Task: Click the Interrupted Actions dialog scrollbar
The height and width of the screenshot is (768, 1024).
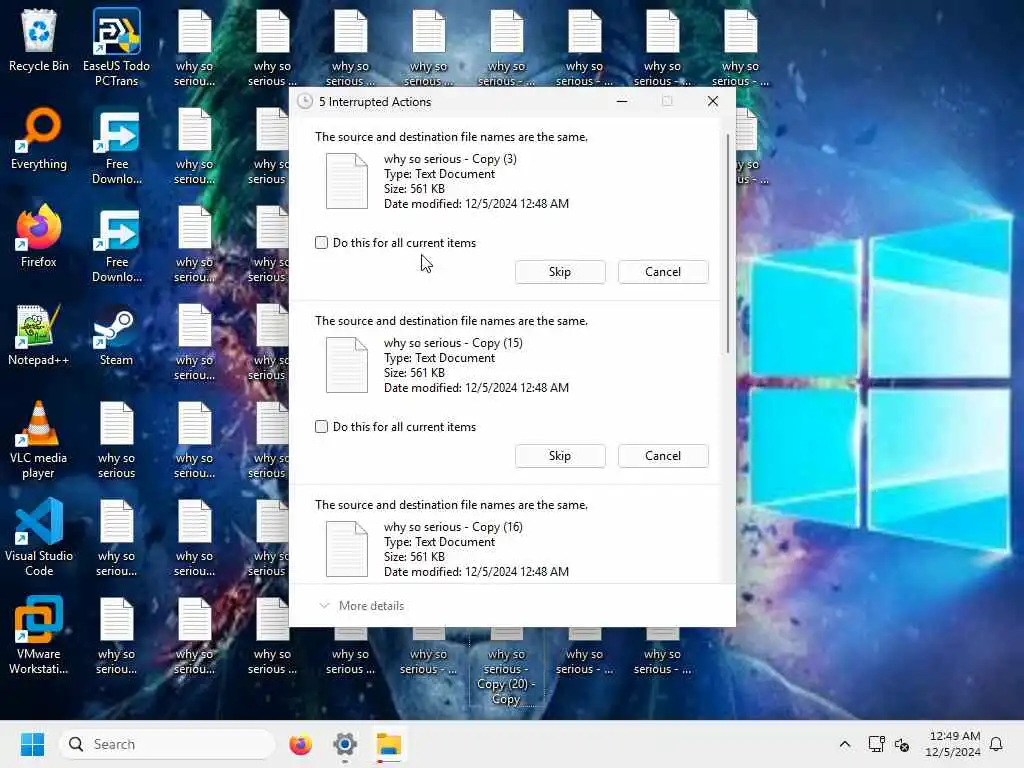Action: point(728,245)
